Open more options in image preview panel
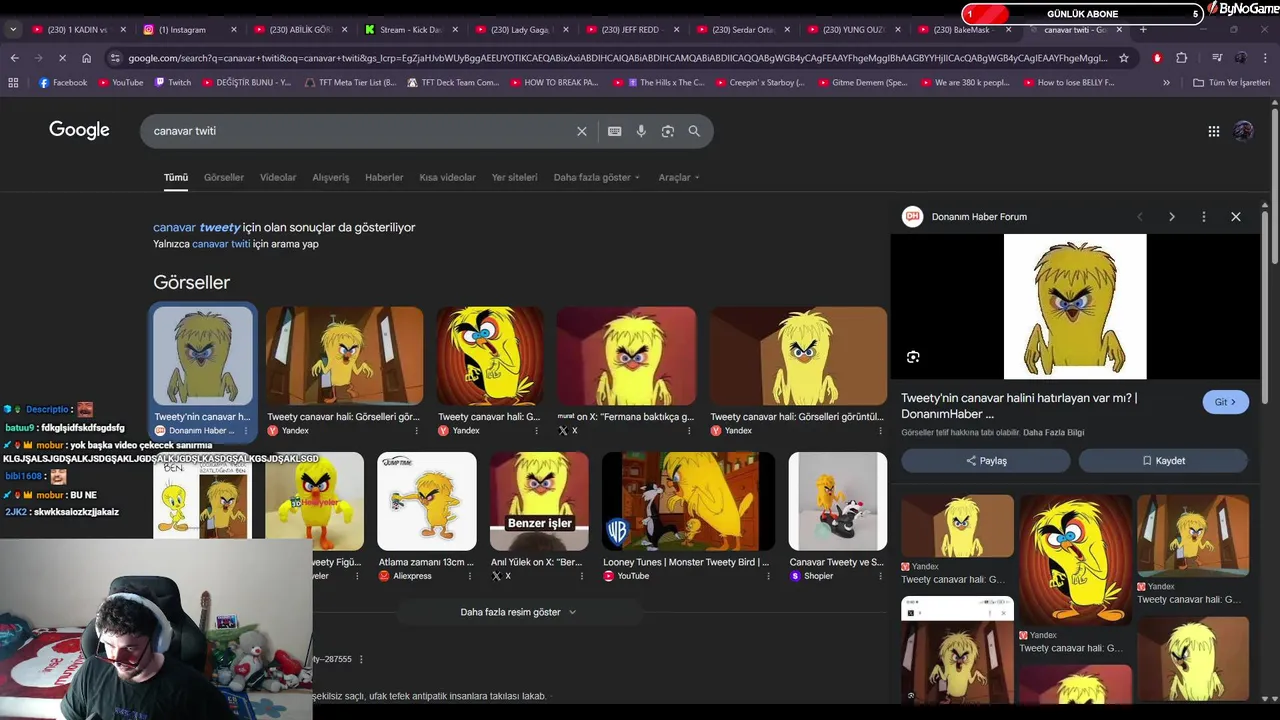The height and width of the screenshot is (720, 1280). point(1203,217)
